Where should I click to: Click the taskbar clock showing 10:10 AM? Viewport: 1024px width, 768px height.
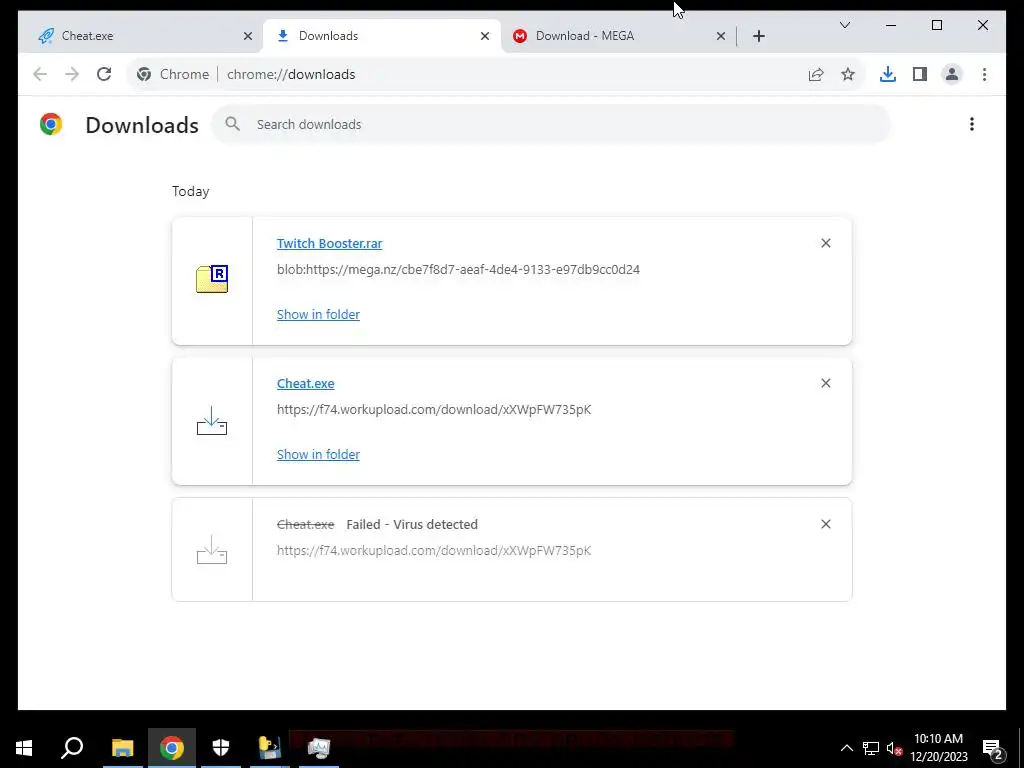click(938, 748)
